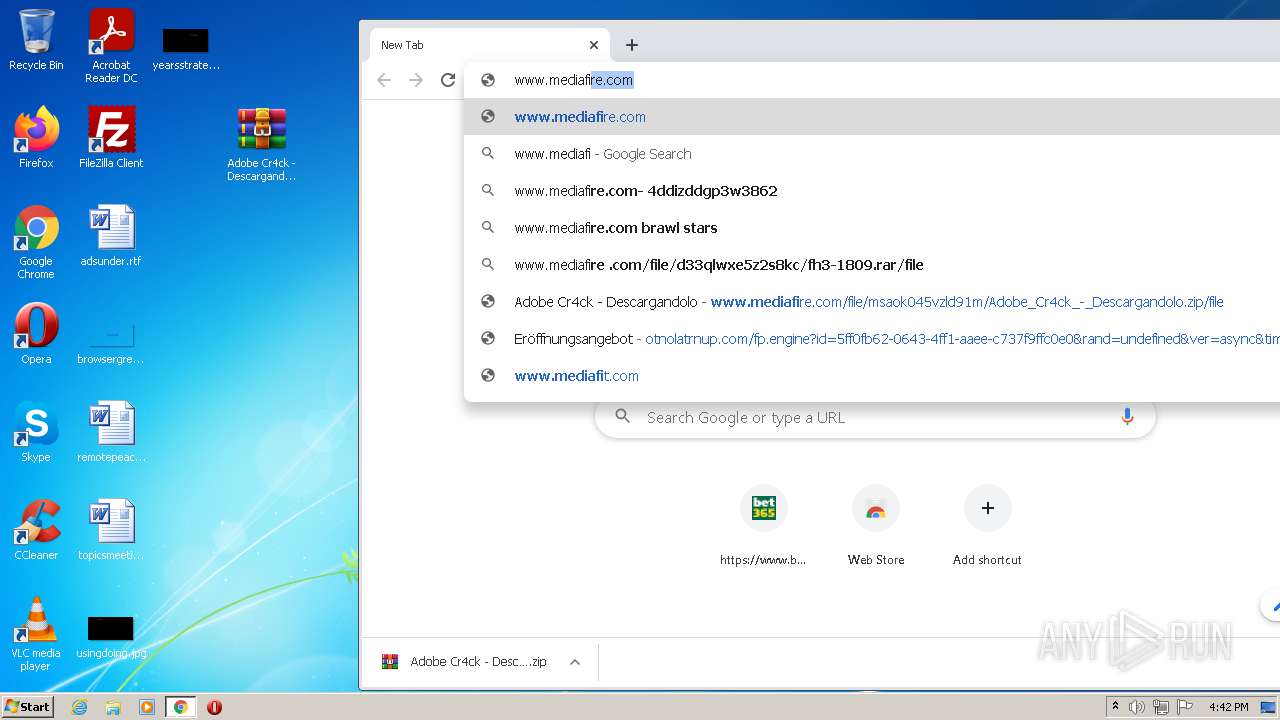This screenshot has height=720, width=1280.
Task: Start voice search with microphone icon
Action: click(1127, 417)
